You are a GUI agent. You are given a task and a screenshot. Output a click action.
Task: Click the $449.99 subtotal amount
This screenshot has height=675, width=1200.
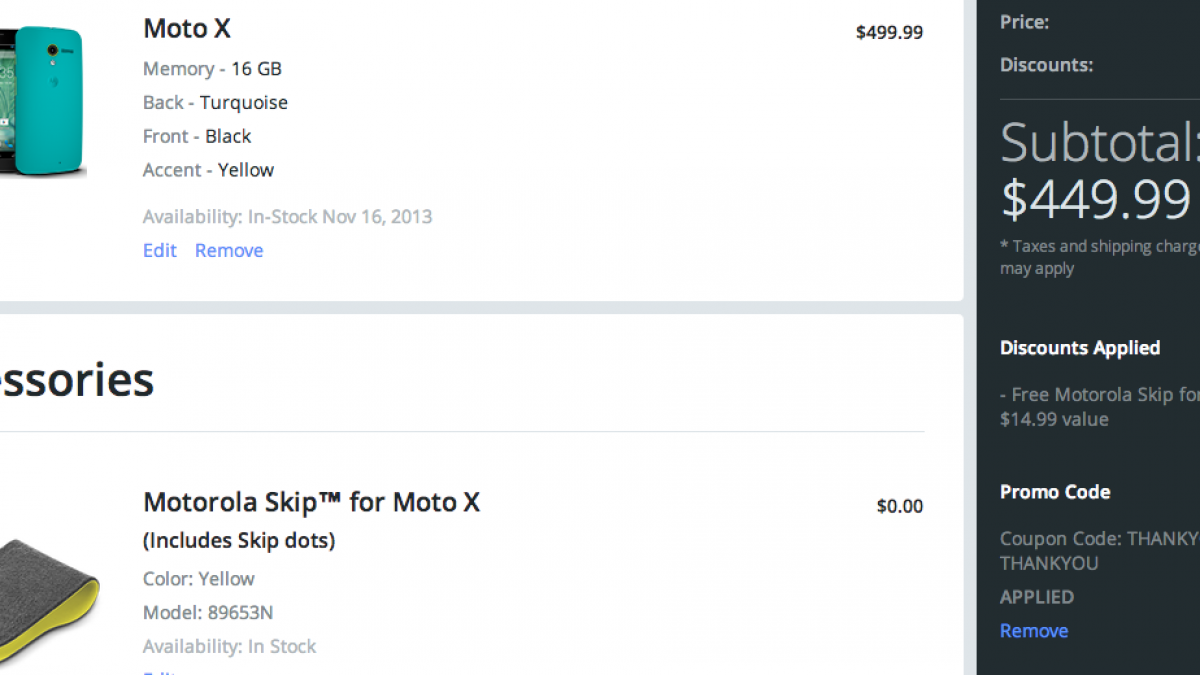(x=1095, y=197)
